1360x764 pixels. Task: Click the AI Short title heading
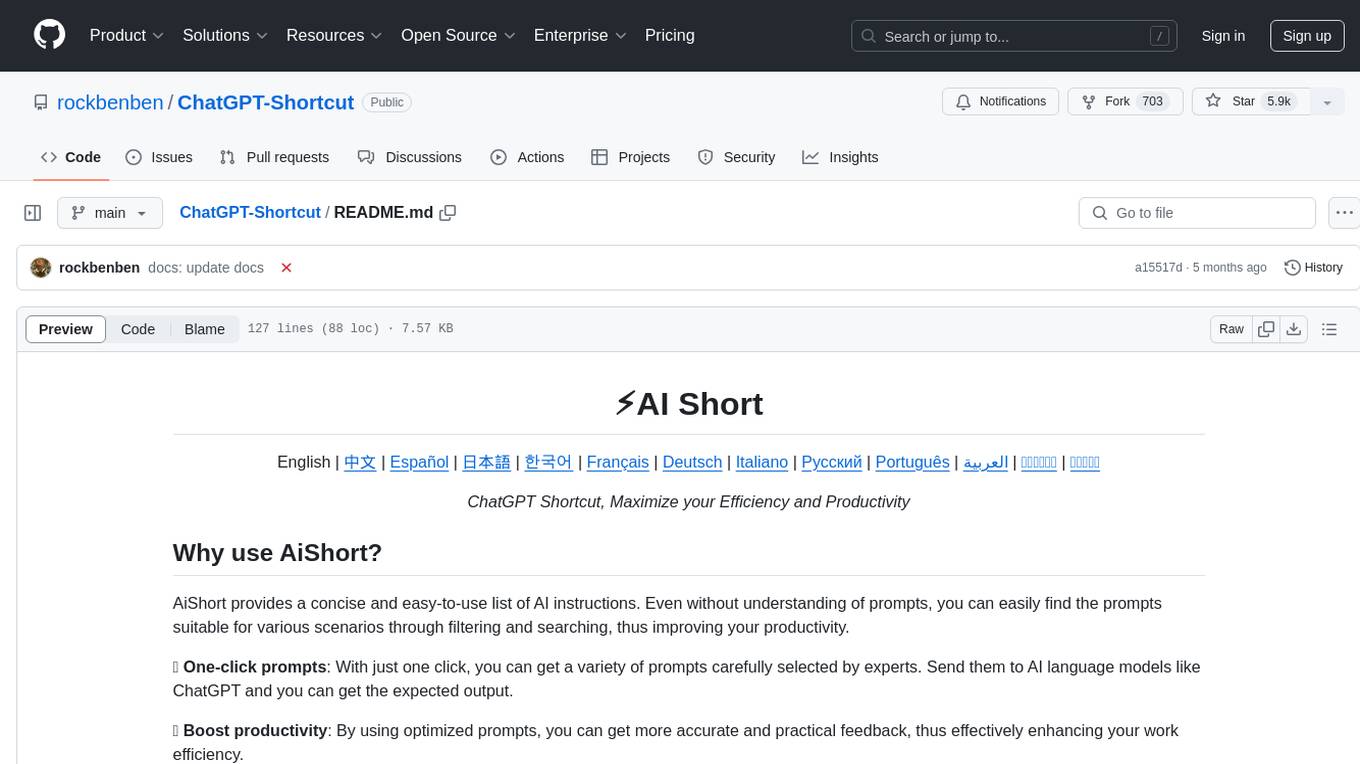point(689,404)
